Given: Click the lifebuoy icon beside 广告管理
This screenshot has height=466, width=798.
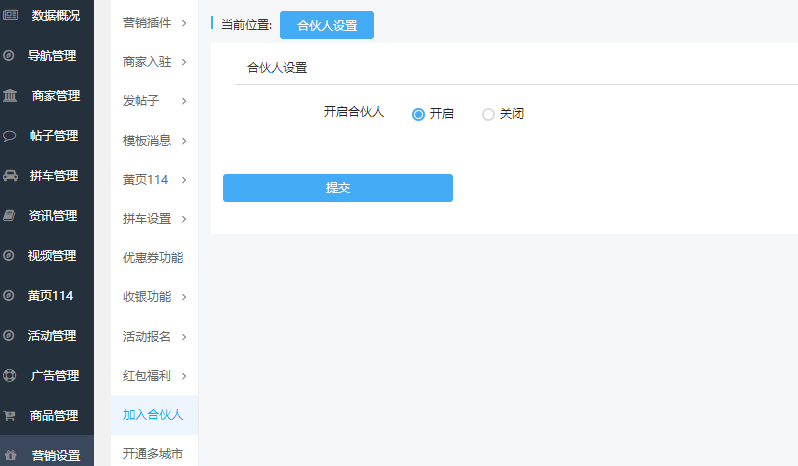Looking at the screenshot, I should coord(10,375).
